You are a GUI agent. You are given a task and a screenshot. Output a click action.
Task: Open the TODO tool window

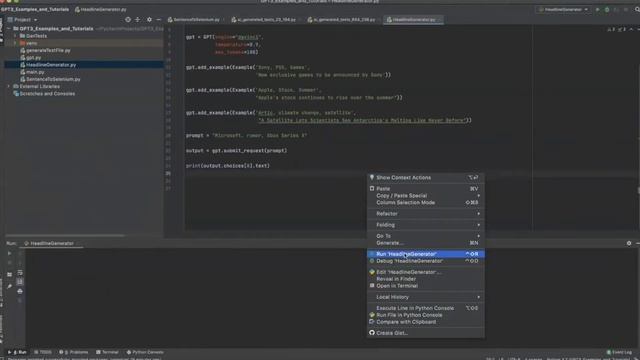43,352
